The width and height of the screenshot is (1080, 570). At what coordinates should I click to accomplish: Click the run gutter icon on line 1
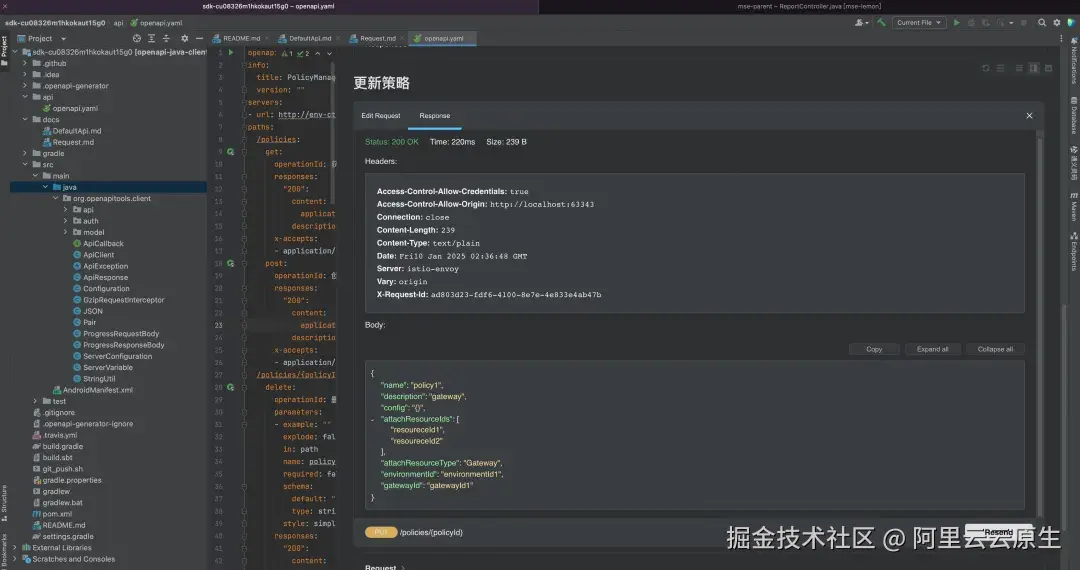click(231, 52)
